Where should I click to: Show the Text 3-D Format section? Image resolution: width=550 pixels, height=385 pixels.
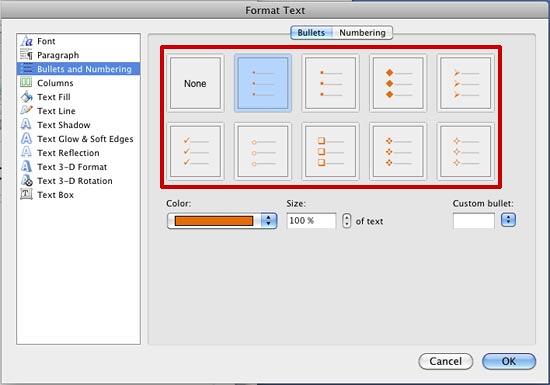point(72,167)
